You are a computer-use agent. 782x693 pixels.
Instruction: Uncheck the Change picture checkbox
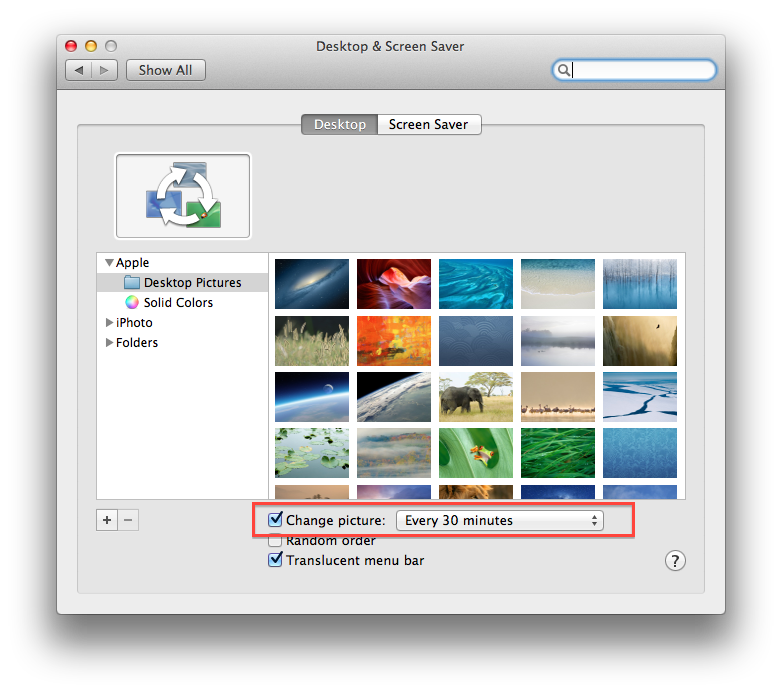click(x=275, y=520)
